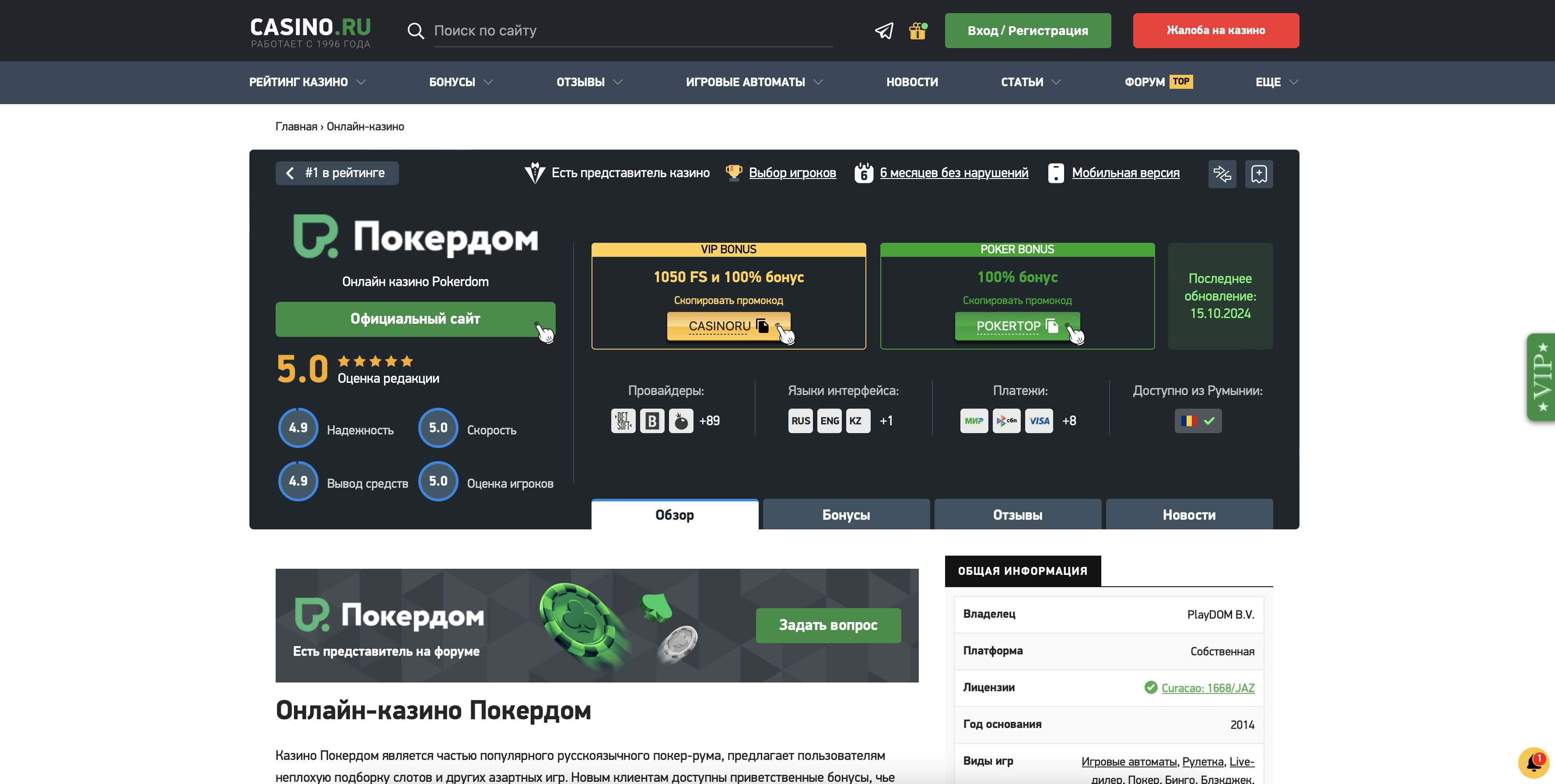The image size is (1555, 784).
Task: Open the Рулетка game type link
Action: pyautogui.click(x=1202, y=762)
